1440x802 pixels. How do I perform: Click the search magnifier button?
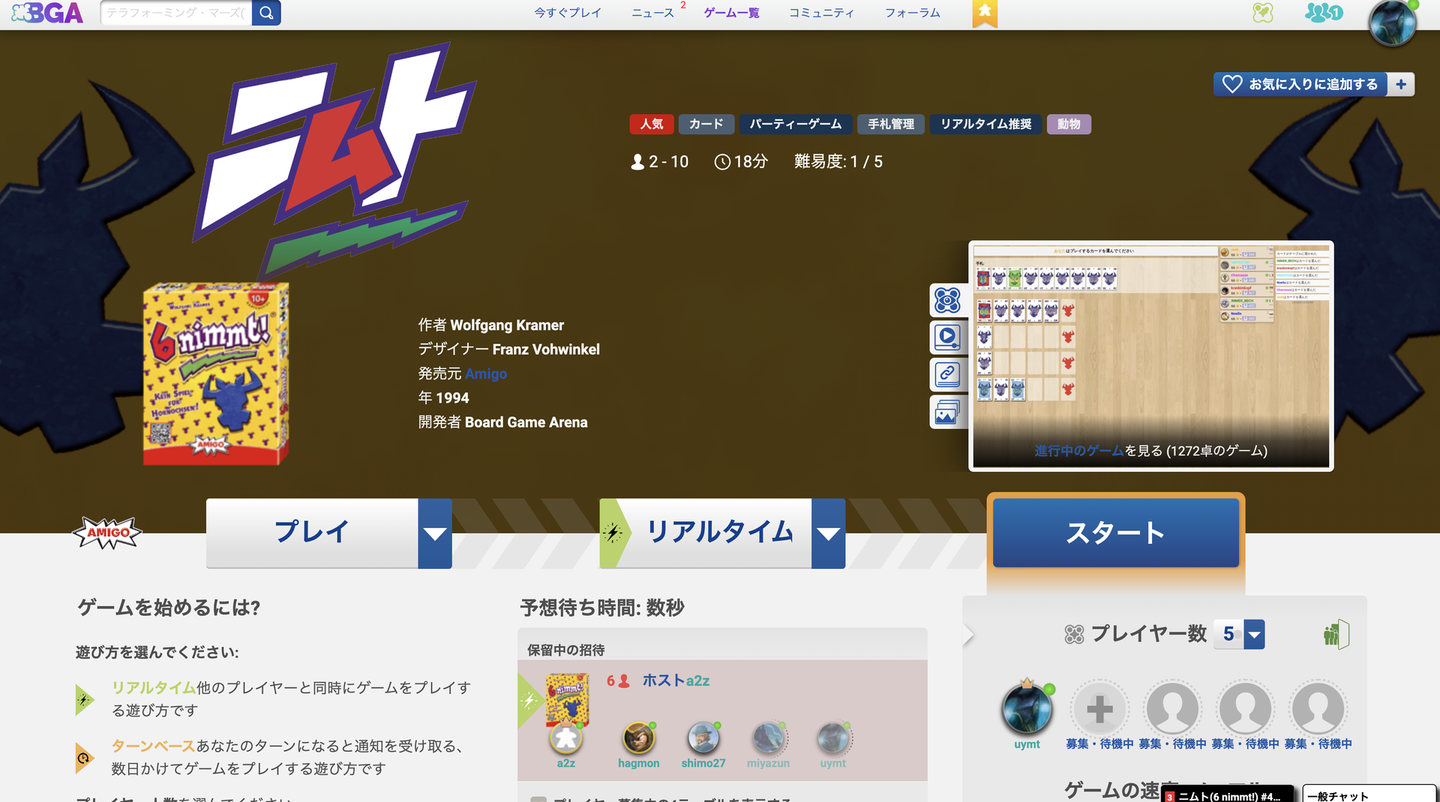coord(266,13)
